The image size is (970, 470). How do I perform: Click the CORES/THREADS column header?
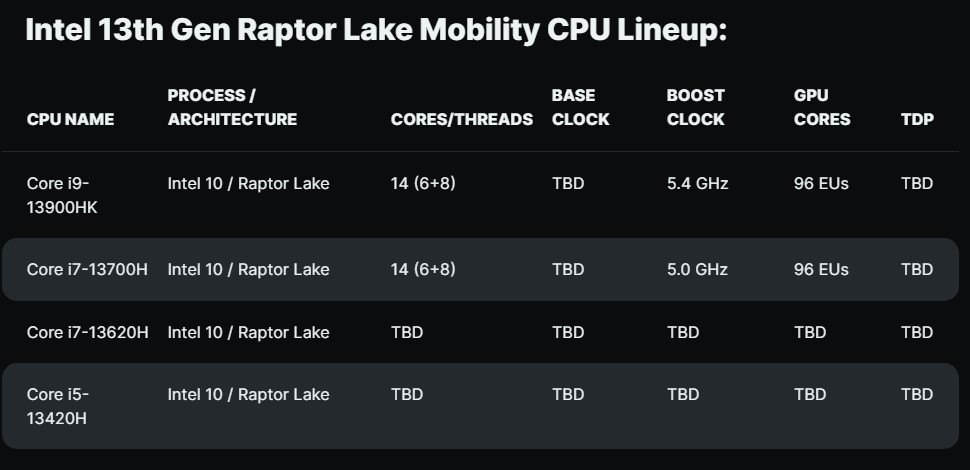tap(462, 119)
